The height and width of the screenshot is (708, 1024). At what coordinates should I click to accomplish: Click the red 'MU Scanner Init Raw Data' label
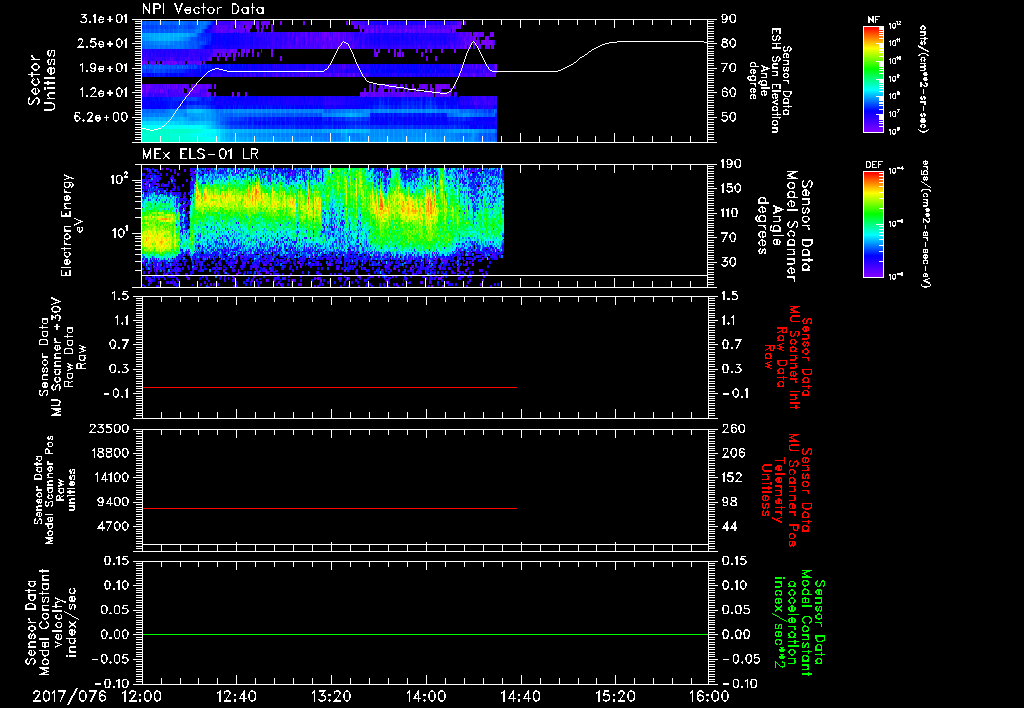click(786, 357)
